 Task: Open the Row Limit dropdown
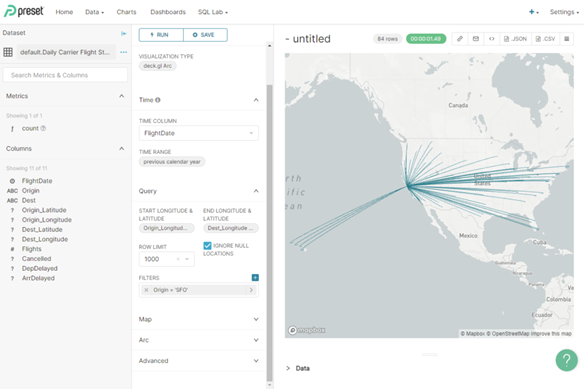(x=166, y=259)
